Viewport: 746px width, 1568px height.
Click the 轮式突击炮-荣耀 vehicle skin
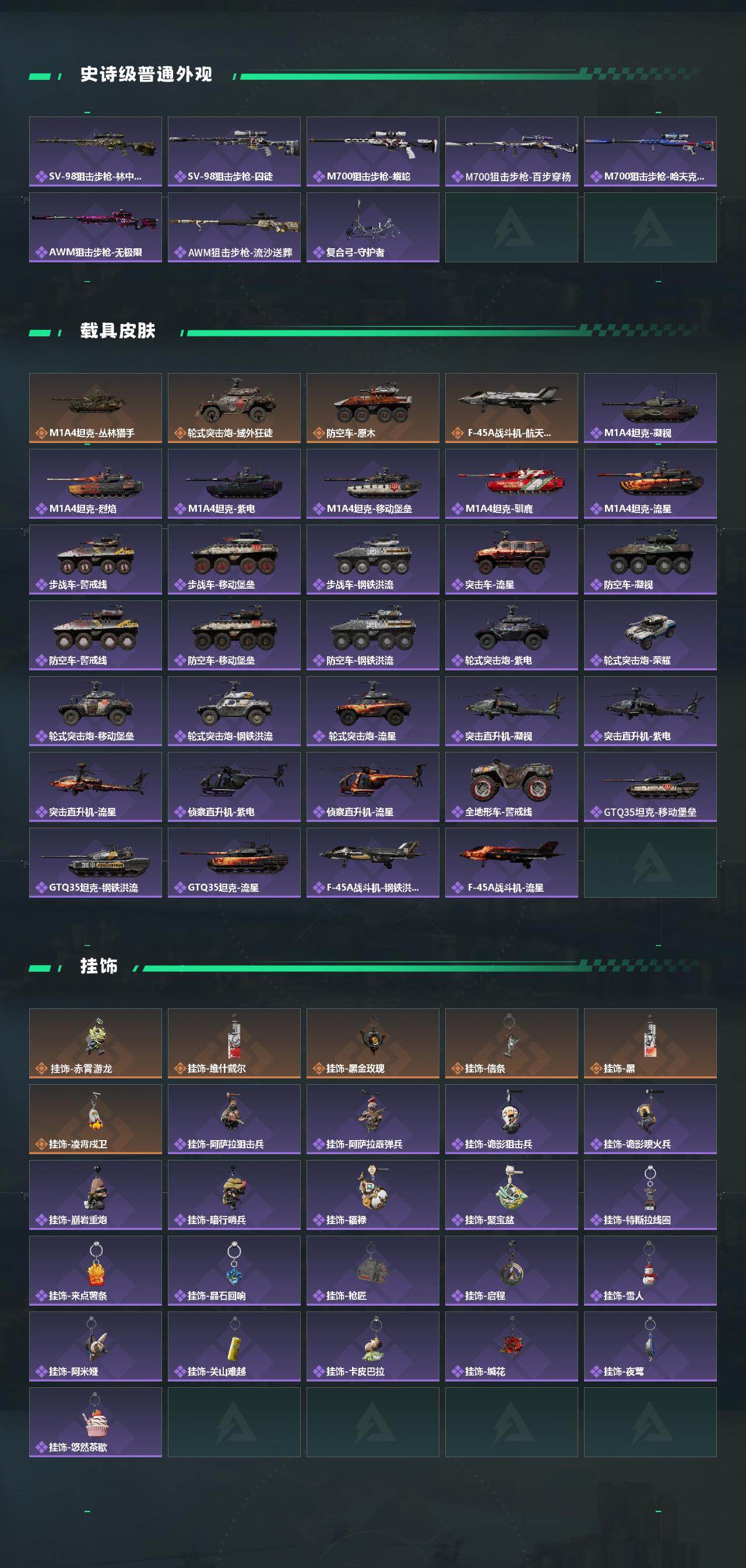[x=650, y=635]
